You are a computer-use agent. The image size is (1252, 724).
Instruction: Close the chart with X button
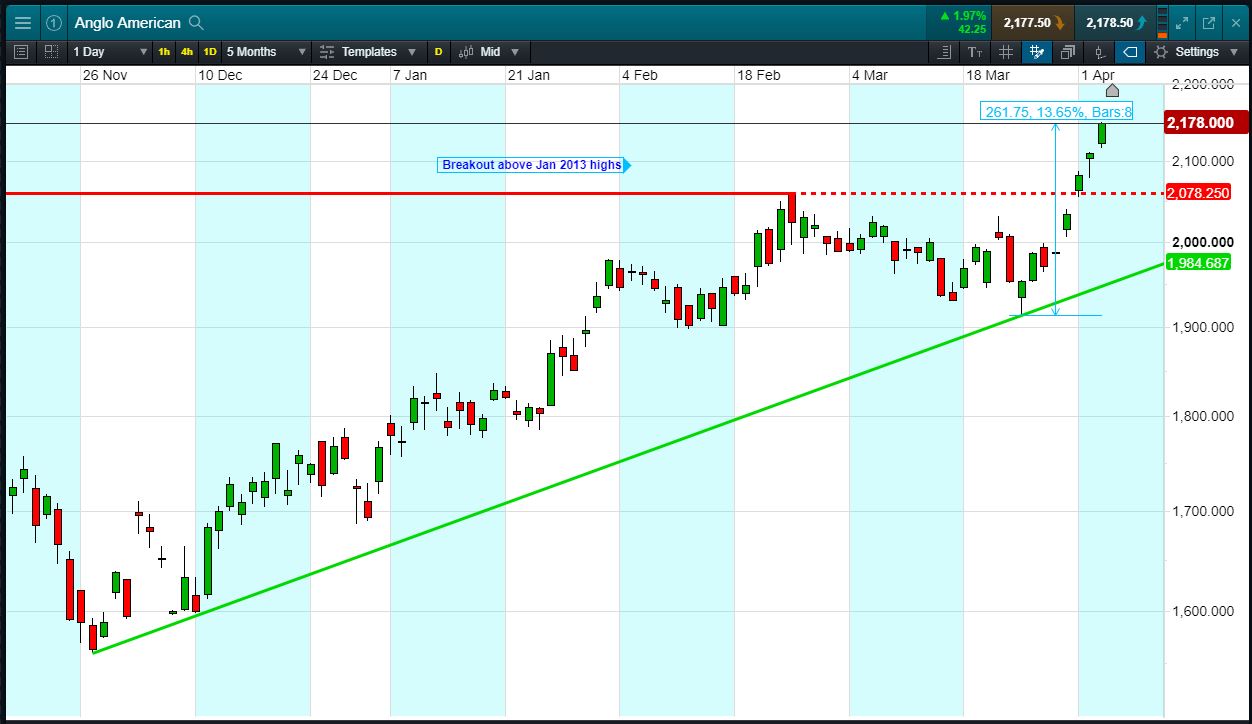click(1235, 22)
